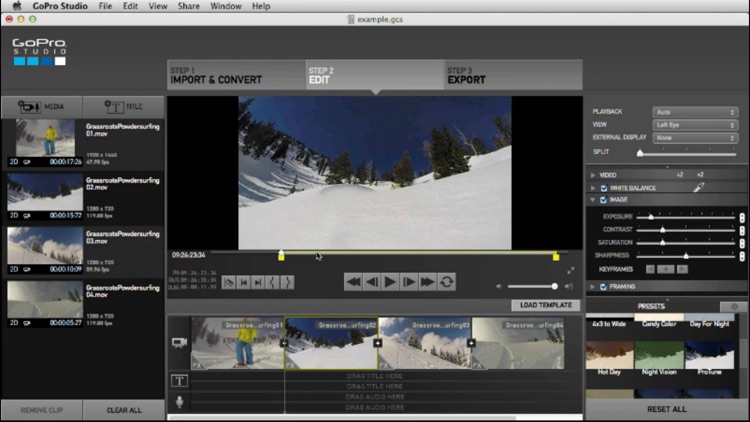
Task: Go to the previous keyframe
Action: pyautogui.click(x=651, y=269)
